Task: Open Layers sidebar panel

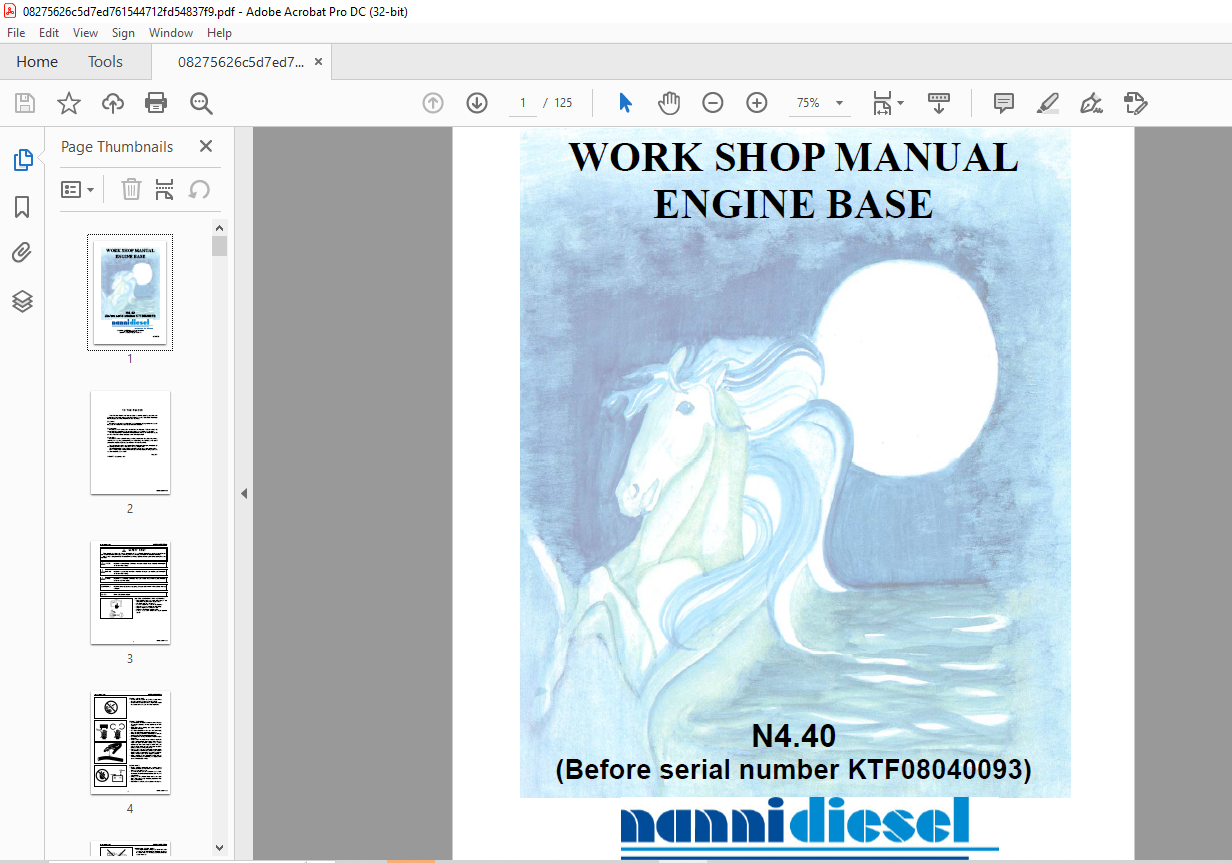Action: point(22,300)
